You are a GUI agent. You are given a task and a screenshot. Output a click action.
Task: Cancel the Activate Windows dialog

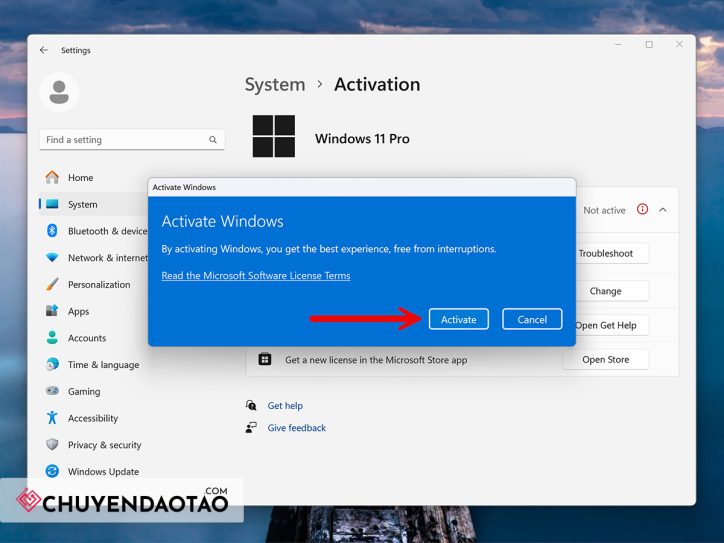click(532, 319)
